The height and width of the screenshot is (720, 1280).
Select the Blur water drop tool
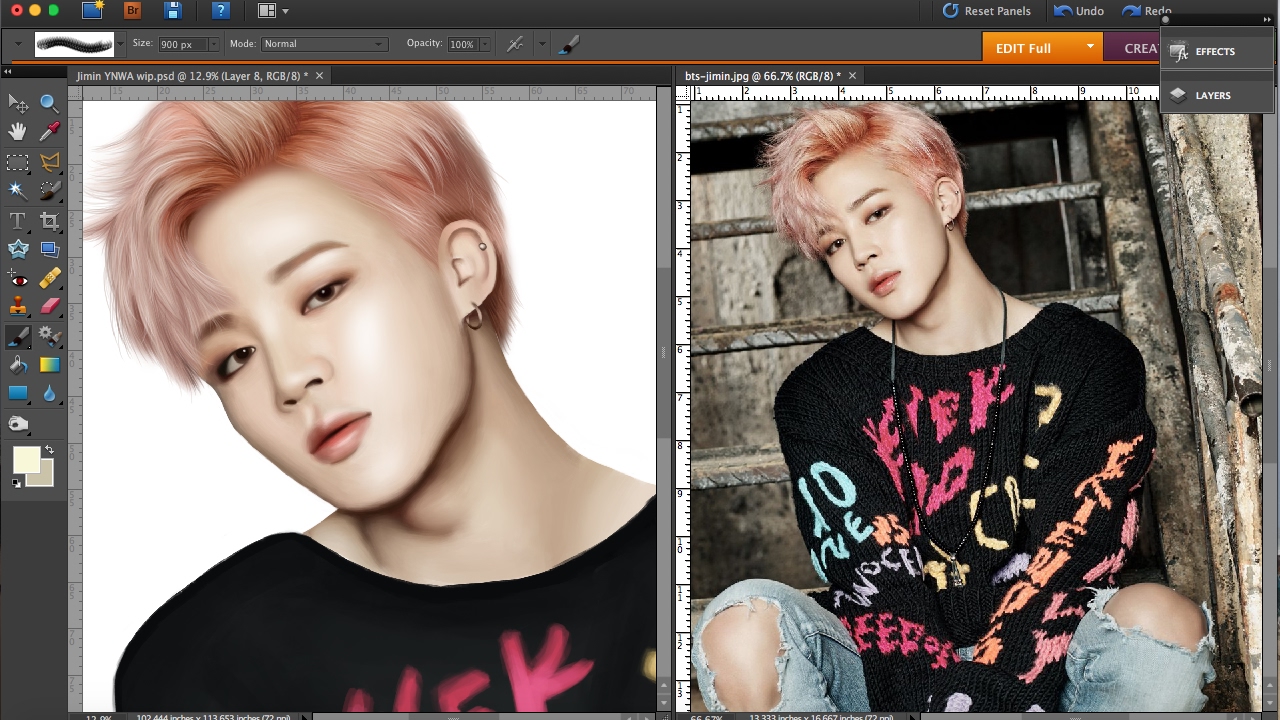[x=49, y=393]
